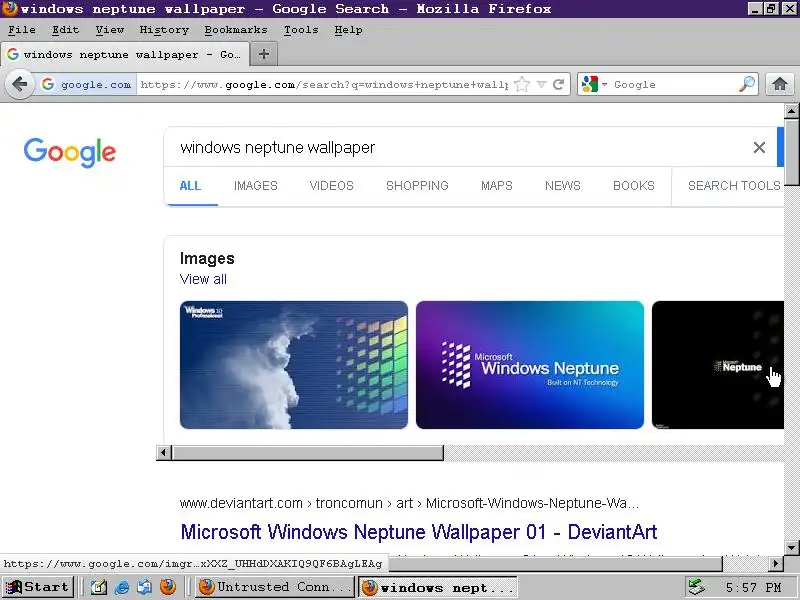The height and width of the screenshot is (600, 800).
Task: Open the Firefox home page button
Action: 780,84
